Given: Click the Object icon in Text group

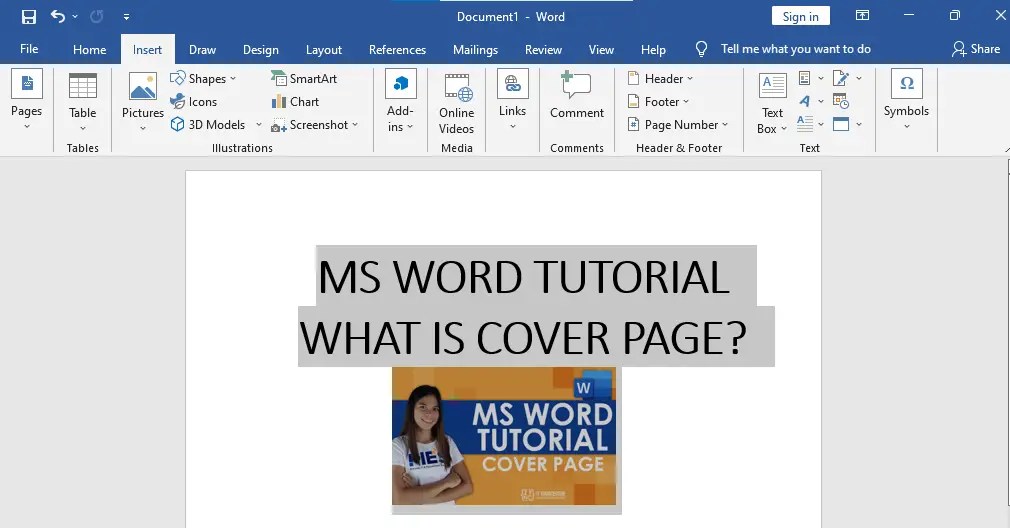Looking at the screenshot, I should [x=841, y=124].
